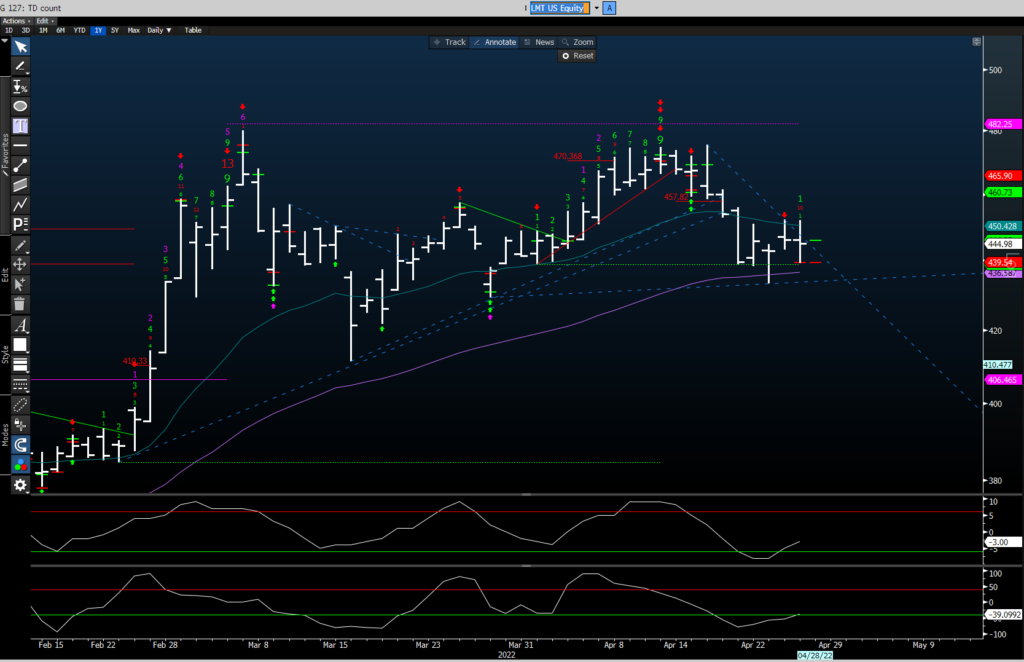1024x662 pixels.
Task: Click the News button
Action: click(x=539, y=42)
